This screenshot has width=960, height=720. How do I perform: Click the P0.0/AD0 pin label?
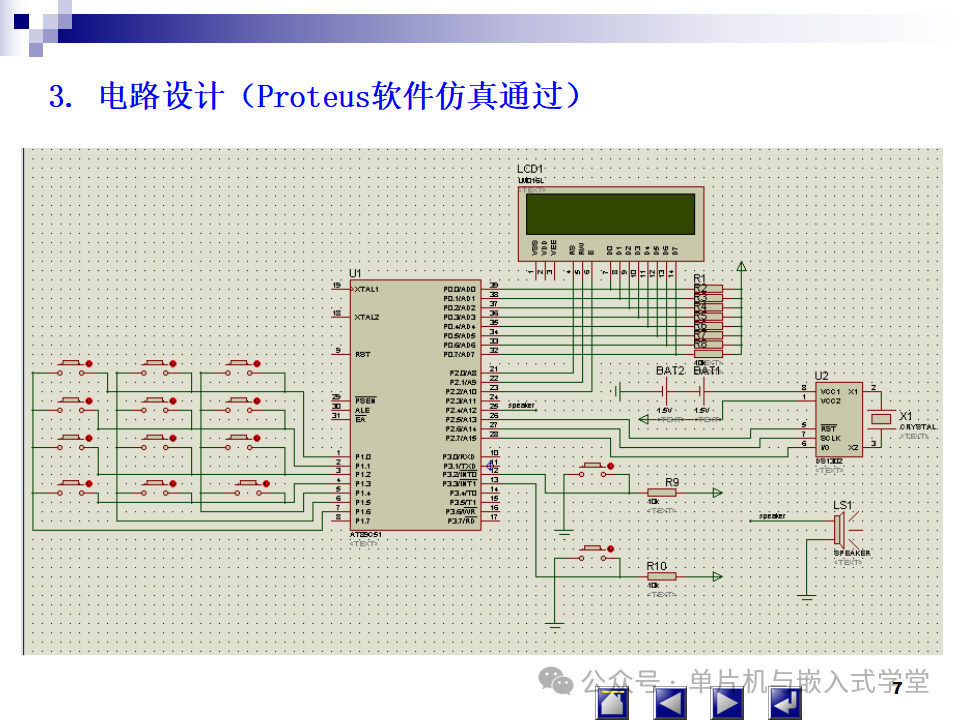[x=459, y=289]
